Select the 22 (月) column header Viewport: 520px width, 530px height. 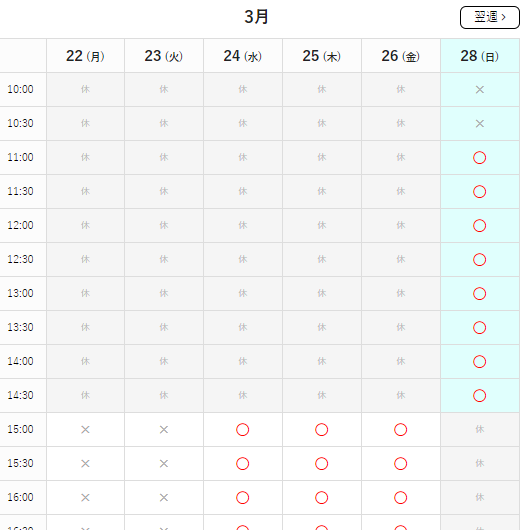[85, 56]
